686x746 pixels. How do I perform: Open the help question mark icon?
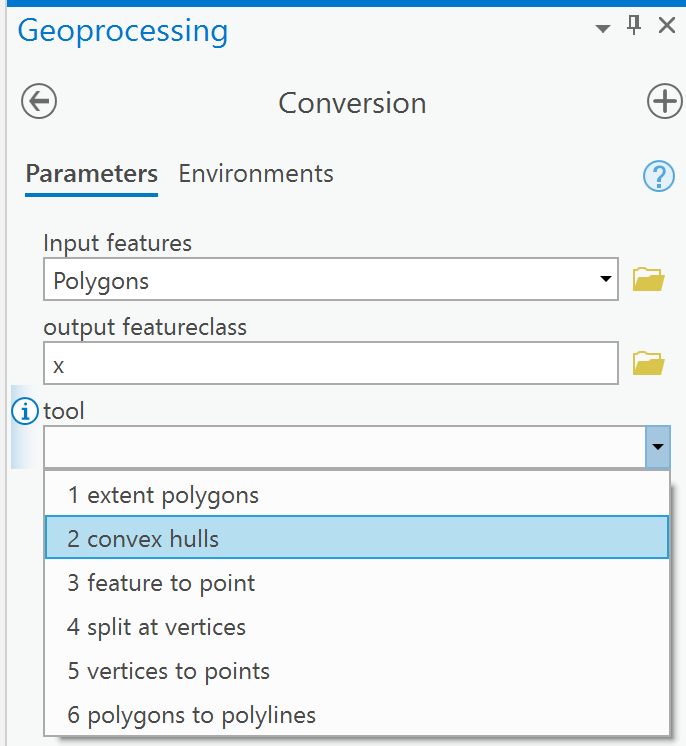(x=659, y=176)
